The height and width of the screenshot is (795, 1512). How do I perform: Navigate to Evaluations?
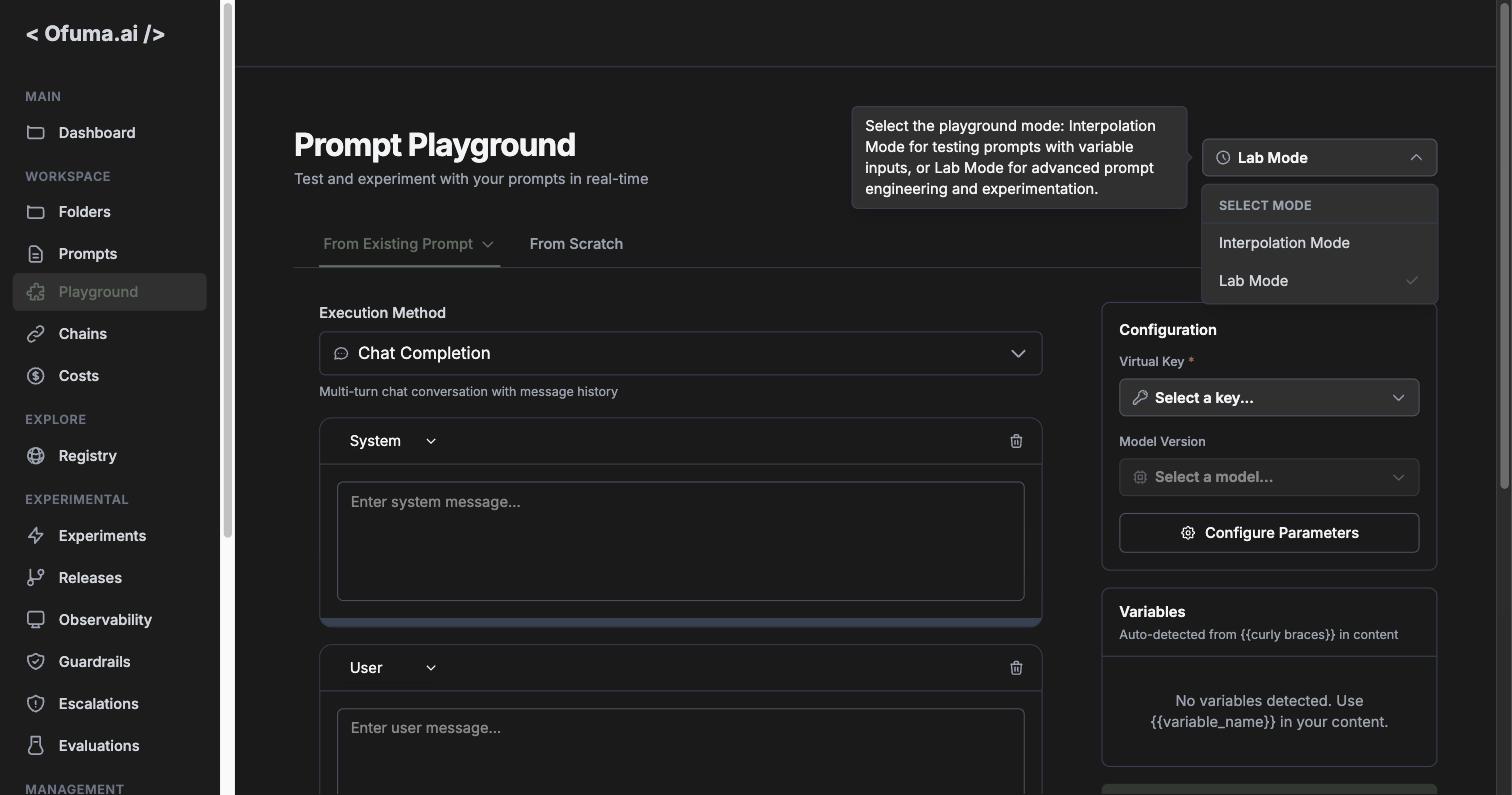tap(109, 746)
